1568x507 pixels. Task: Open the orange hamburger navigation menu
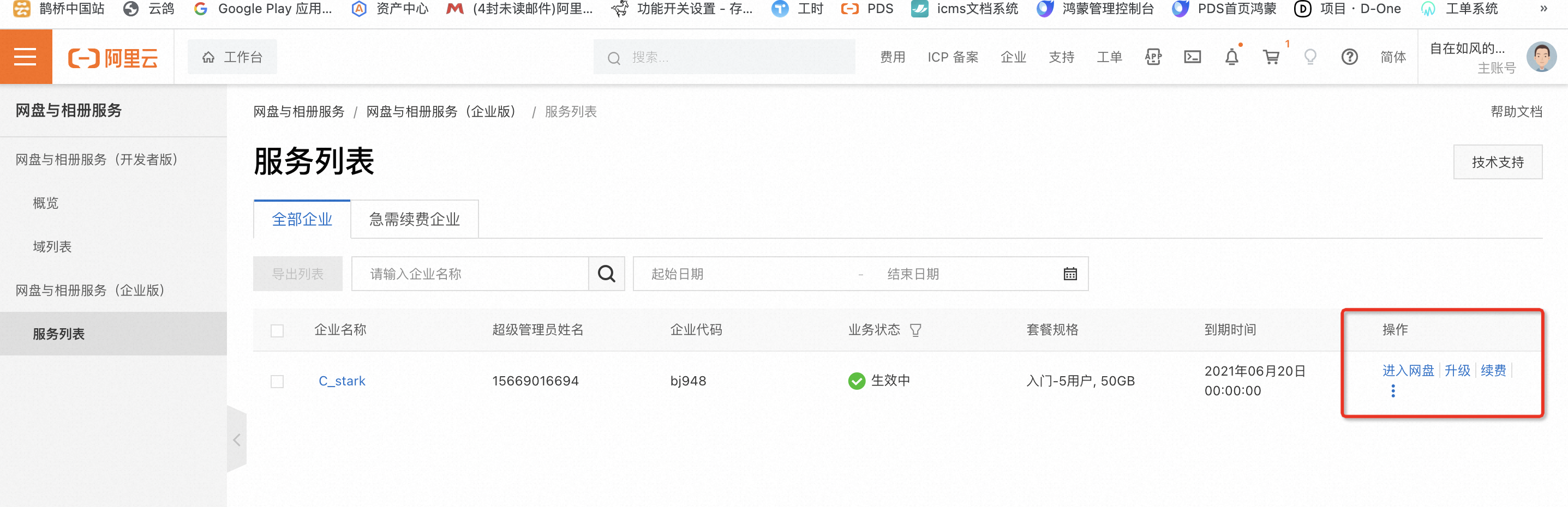[26, 57]
